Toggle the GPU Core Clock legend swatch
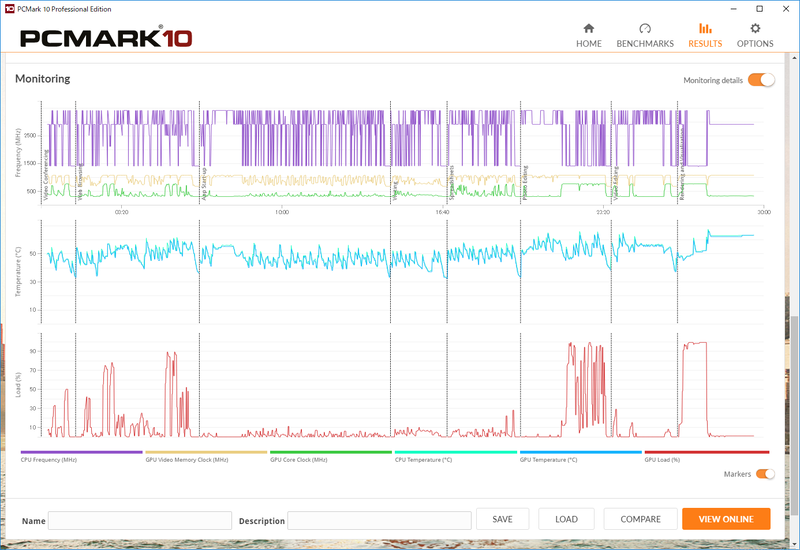This screenshot has width=800, height=550. [x=331, y=452]
